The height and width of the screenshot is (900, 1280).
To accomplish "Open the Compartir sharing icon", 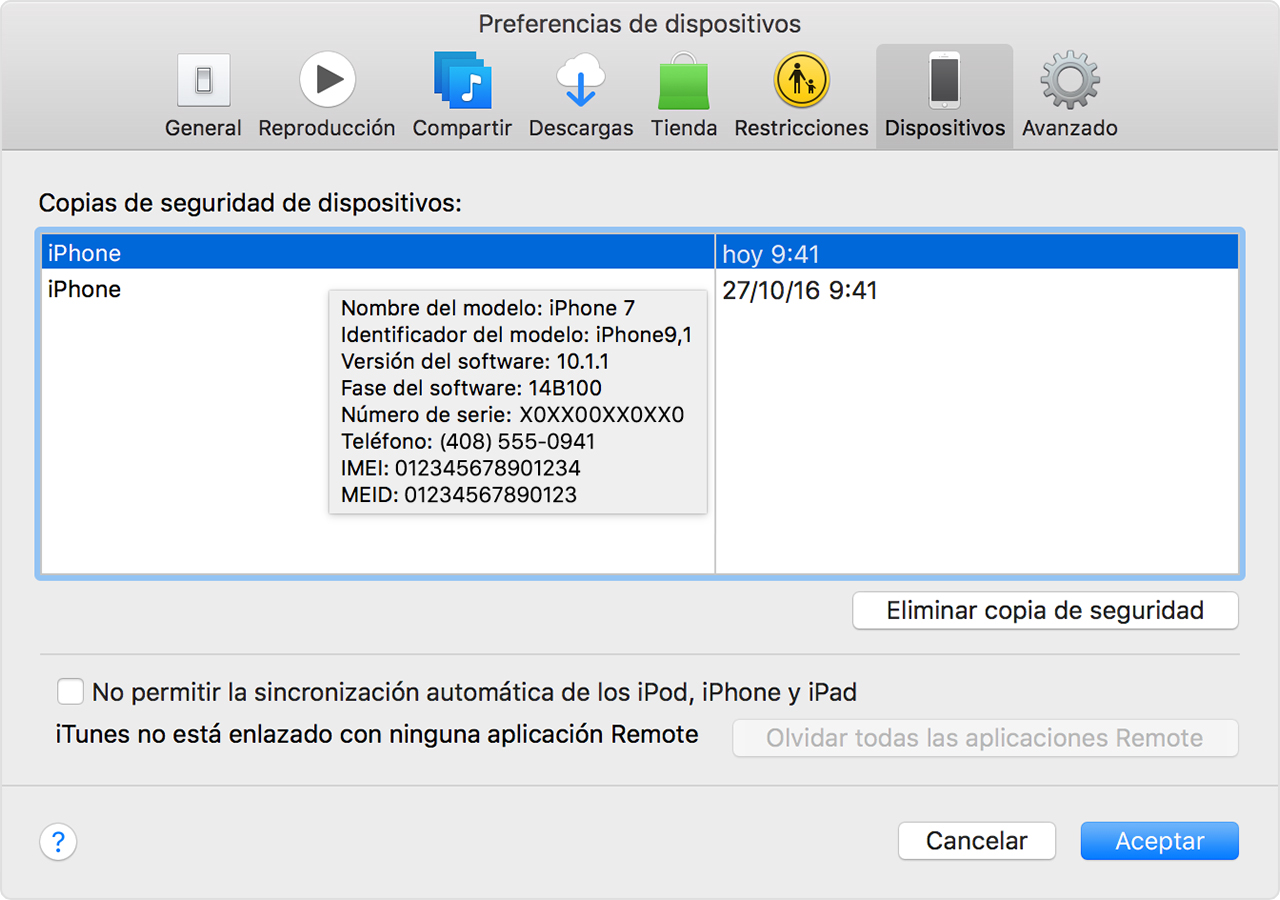I will (462, 81).
